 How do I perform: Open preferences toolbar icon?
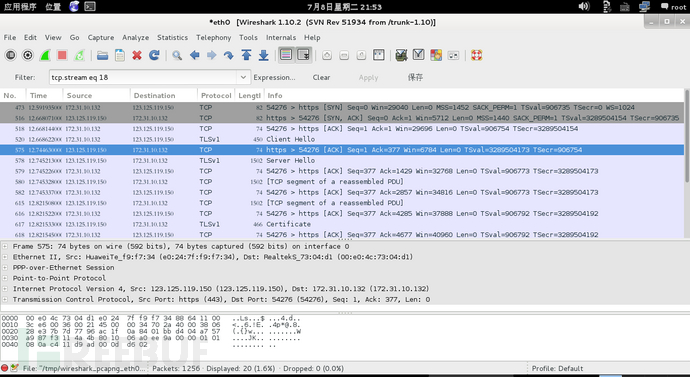coord(453,55)
